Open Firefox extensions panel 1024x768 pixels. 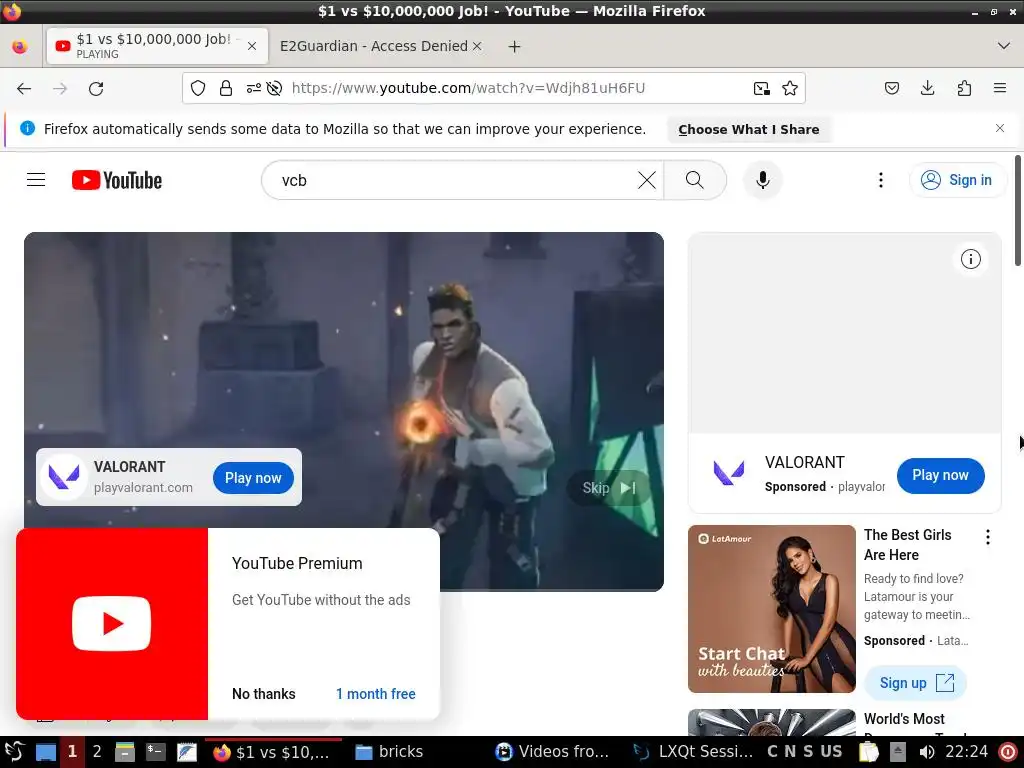click(x=964, y=88)
